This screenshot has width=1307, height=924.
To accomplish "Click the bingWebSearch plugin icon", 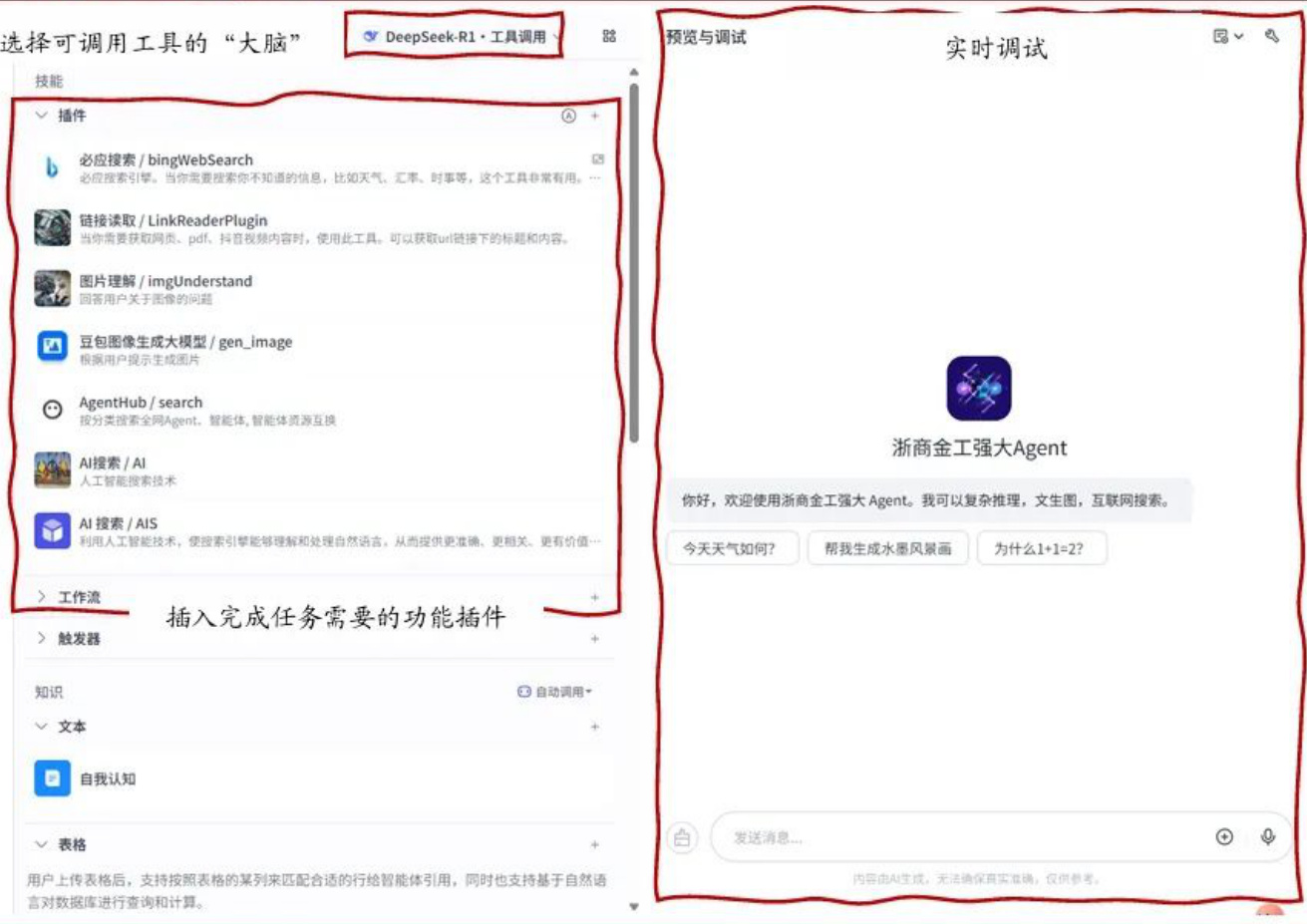I will (x=52, y=167).
